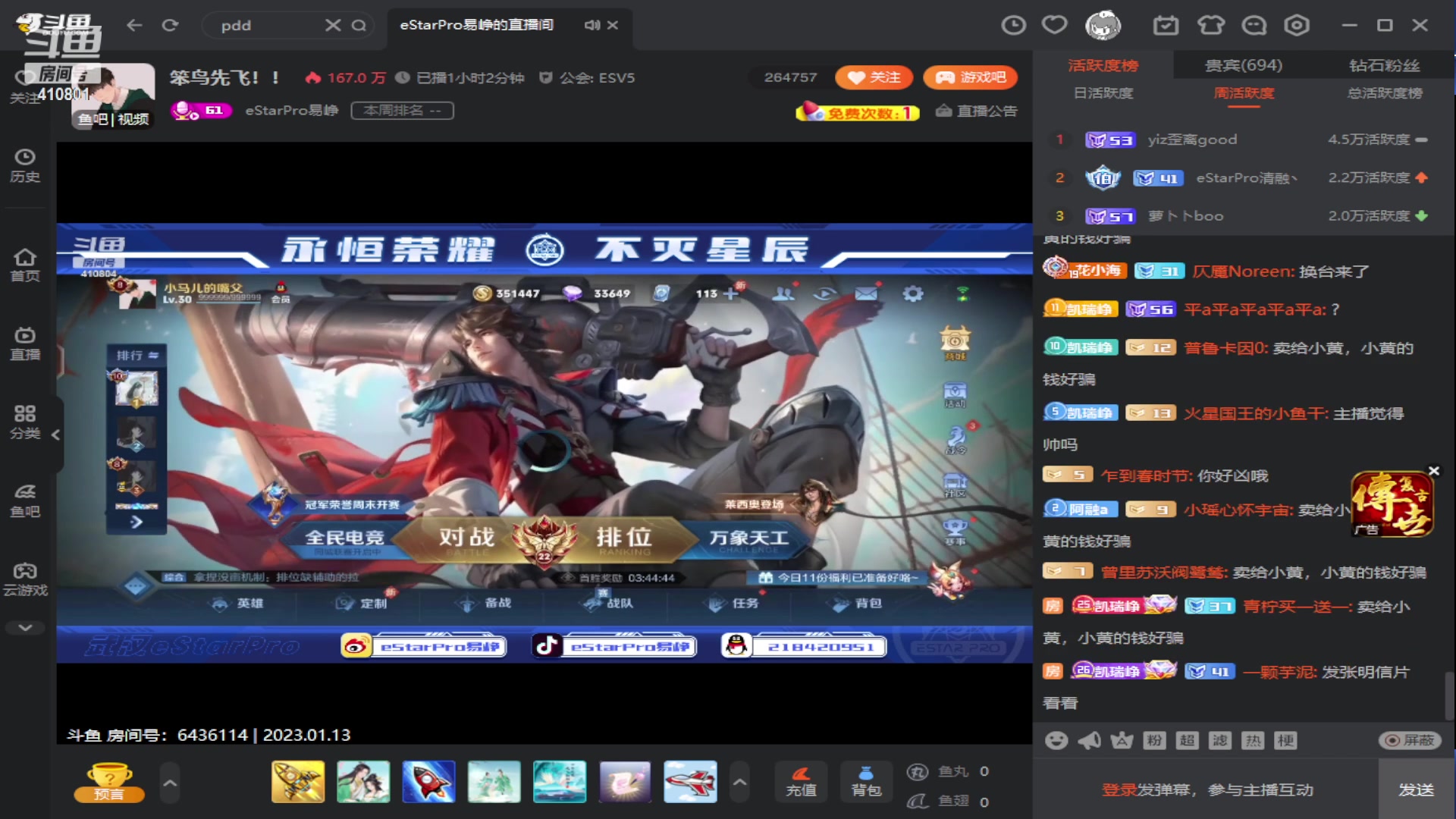Screen dimensions: 1456x819
Task: Open 云游戏 in the left sidebar
Action: coord(25,579)
